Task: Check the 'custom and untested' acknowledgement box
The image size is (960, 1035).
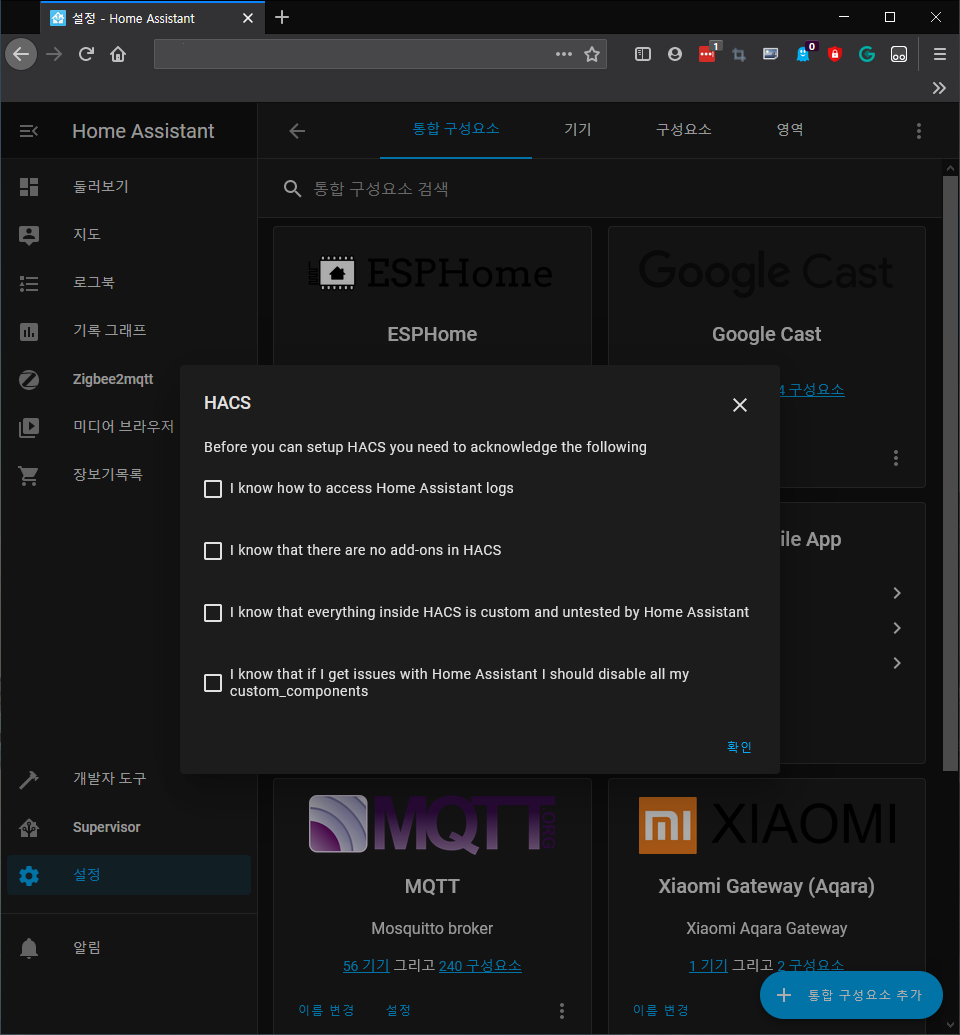Action: (213, 613)
